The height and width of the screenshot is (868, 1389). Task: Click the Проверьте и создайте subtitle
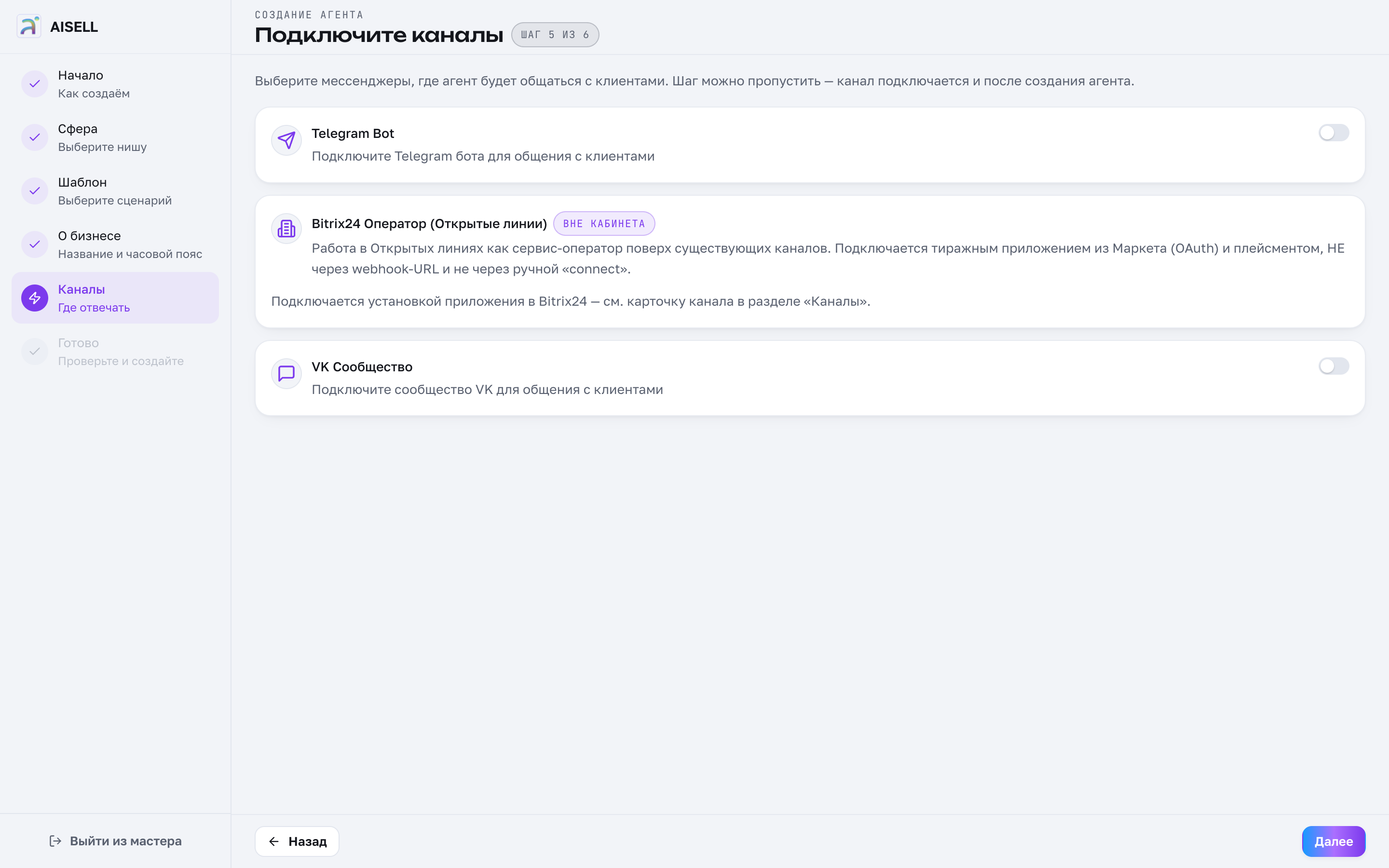click(x=121, y=361)
